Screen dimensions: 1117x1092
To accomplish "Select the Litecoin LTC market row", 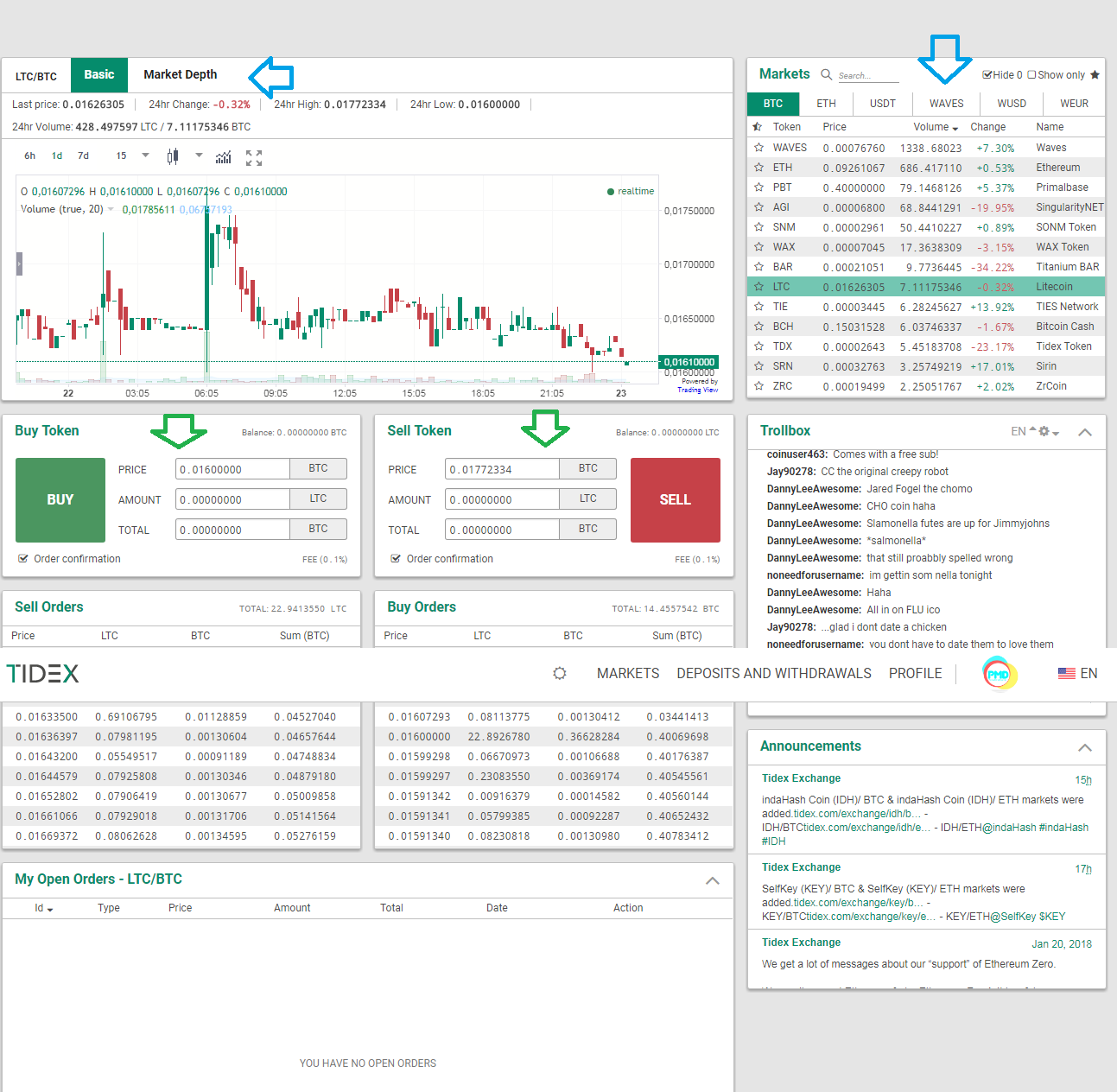I will (x=926, y=287).
